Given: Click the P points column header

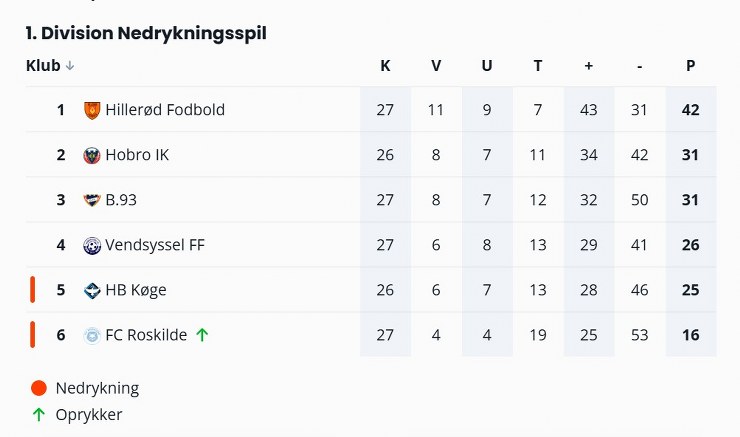Looking at the screenshot, I should coord(690,66).
